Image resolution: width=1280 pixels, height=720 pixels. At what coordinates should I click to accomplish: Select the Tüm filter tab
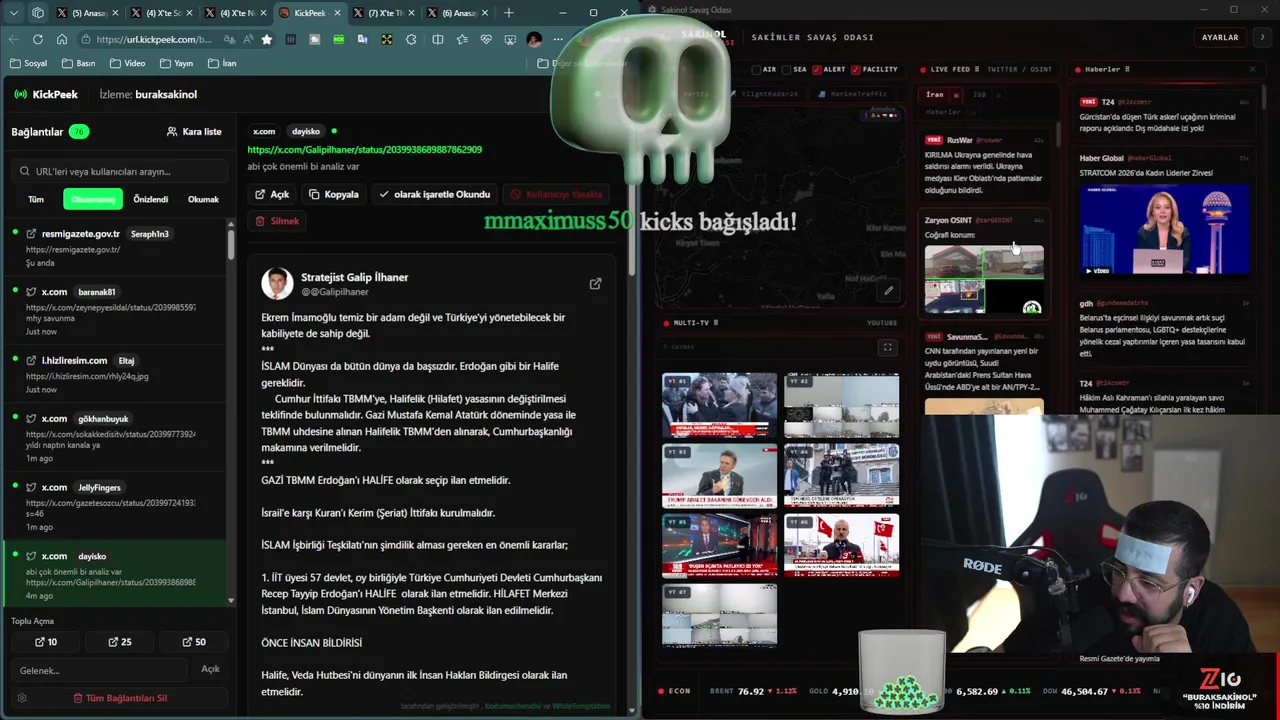click(x=36, y=199)
